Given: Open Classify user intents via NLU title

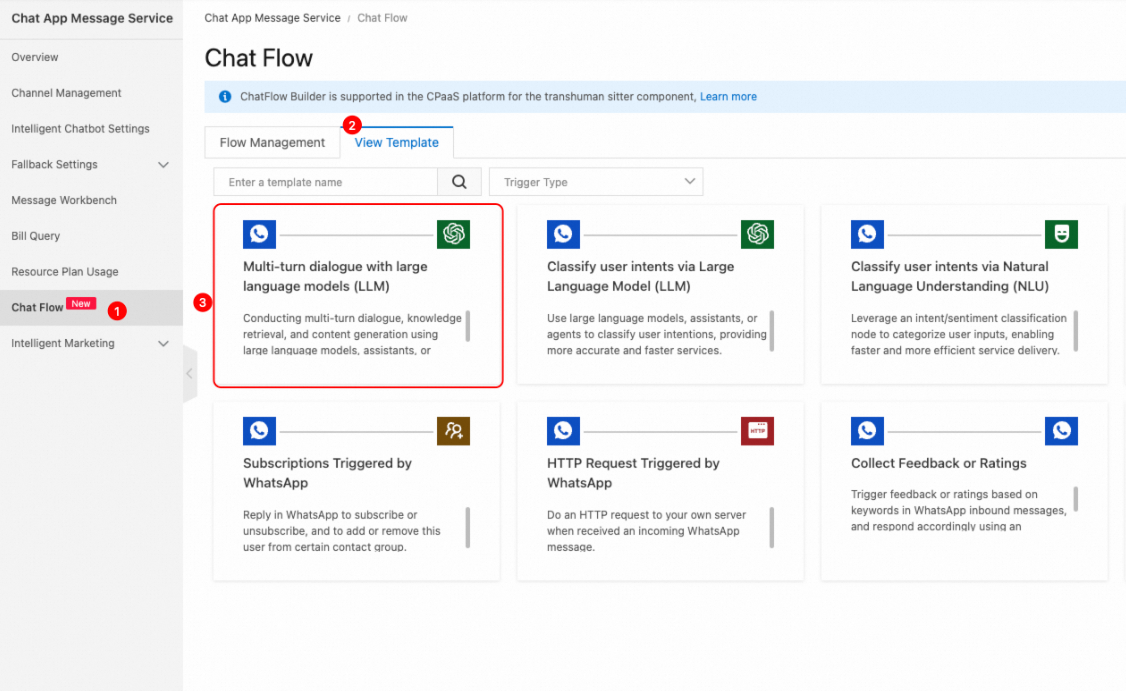Looking at the screenshot, I should [x=950, y=276].
